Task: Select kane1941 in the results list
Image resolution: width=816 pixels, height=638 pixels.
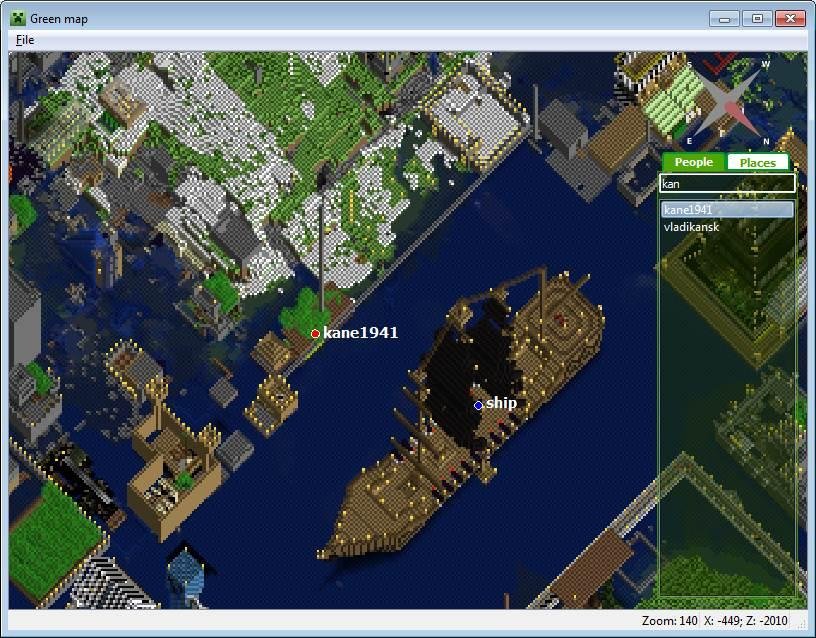Action: pos(727,210)
